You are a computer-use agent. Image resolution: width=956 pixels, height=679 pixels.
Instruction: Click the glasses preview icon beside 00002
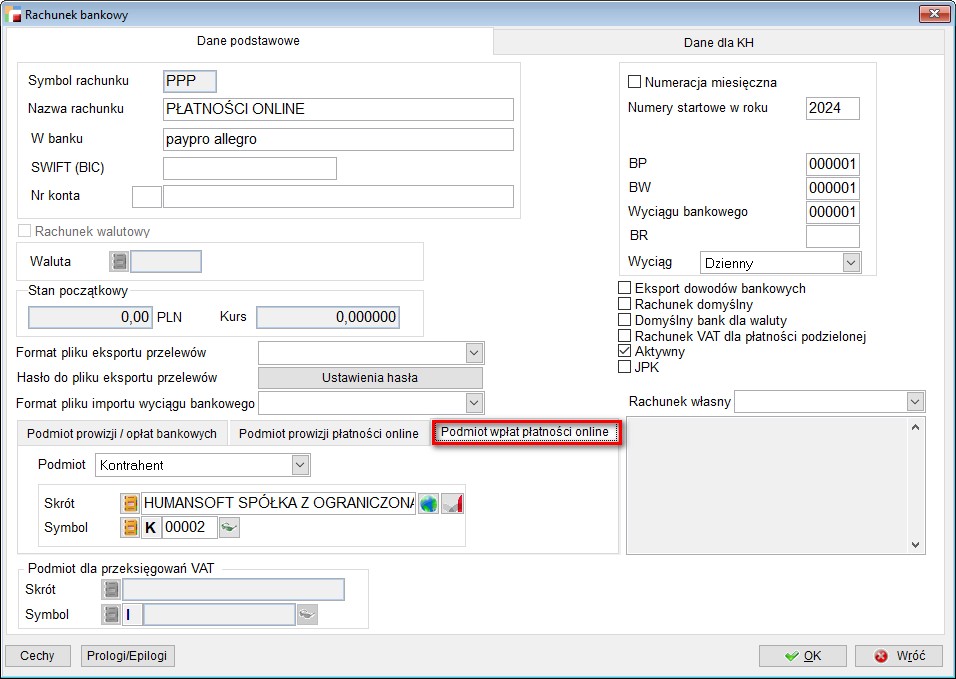point(230,527)
